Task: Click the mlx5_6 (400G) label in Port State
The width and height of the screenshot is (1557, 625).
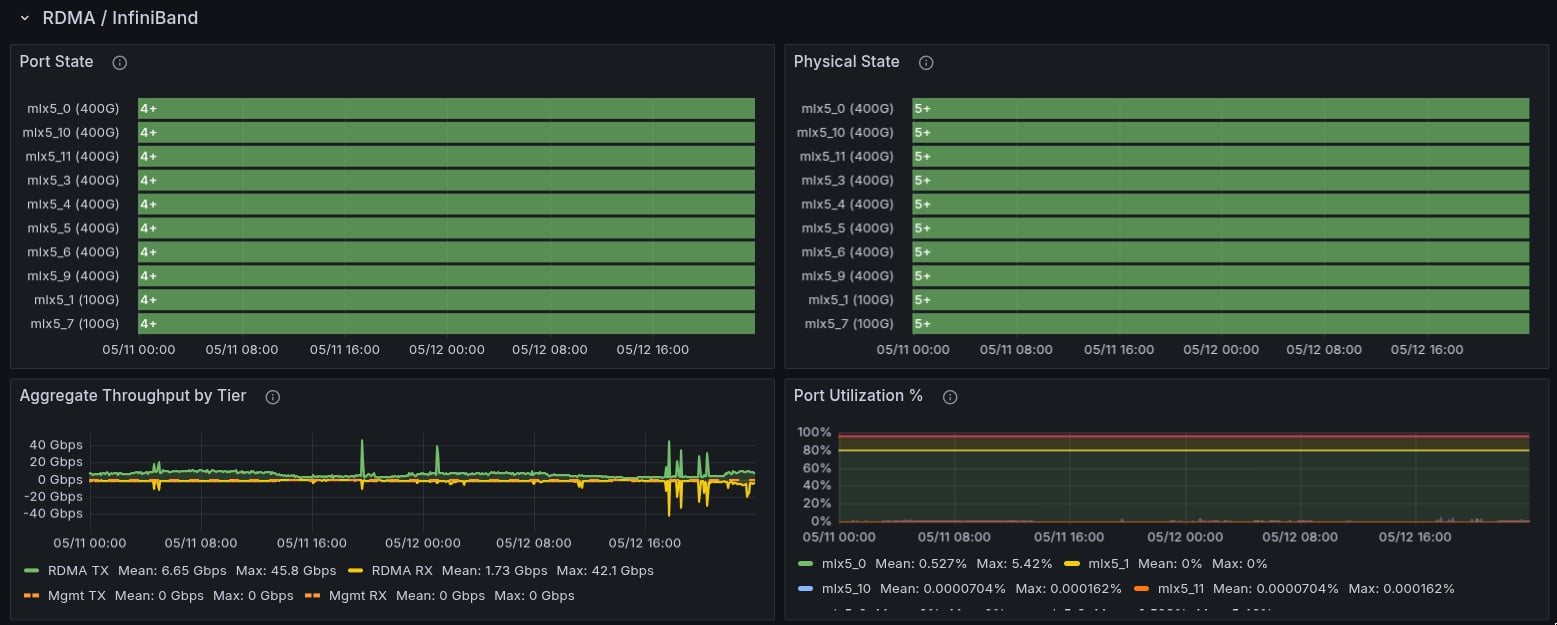Action: pos(73,252)
